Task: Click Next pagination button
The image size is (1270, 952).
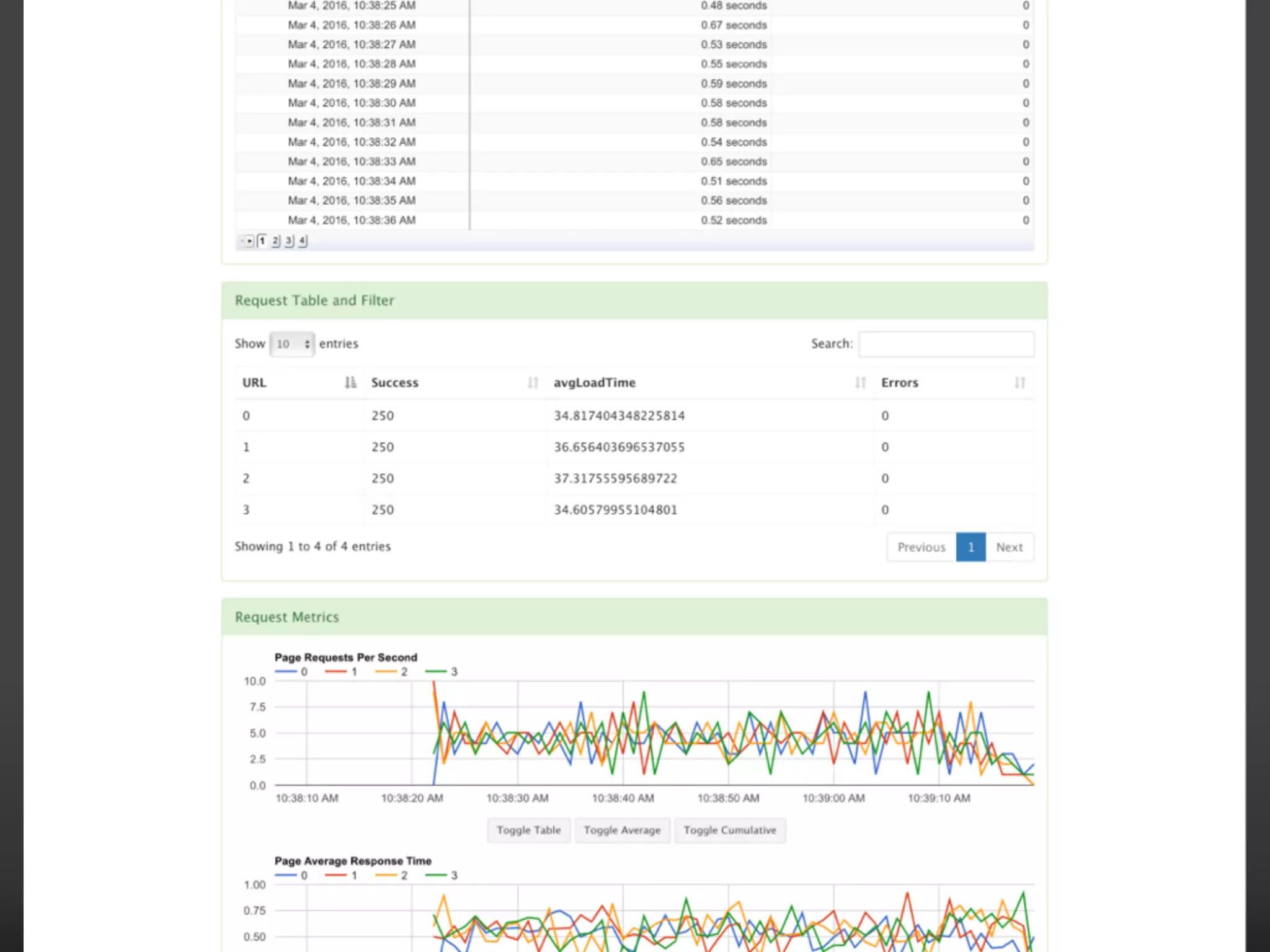Action: pyautogui.click(x=1009, y=547)
